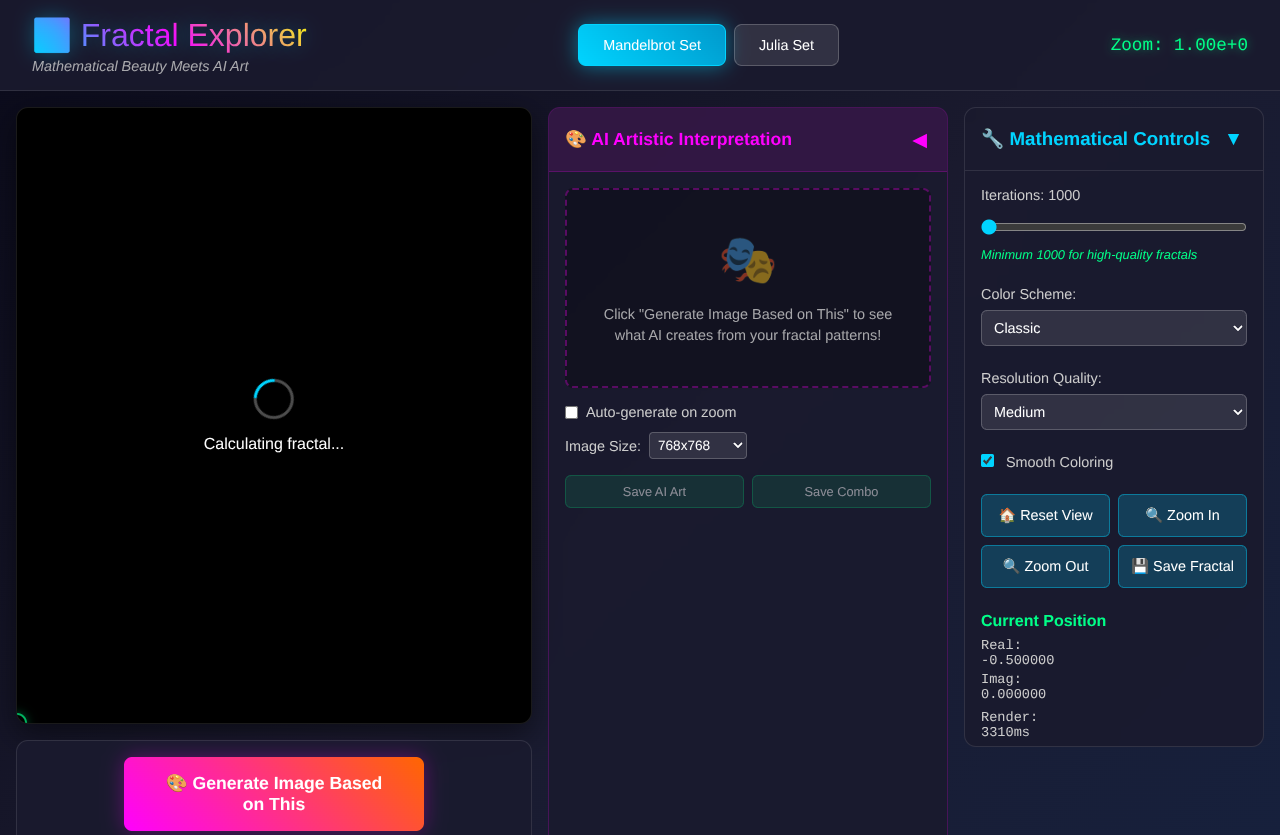The height and width of the screenshot is (835, 1280).
Task: Open the Resolution Quality dropdown showing Medium
Action: pos(1113,412)
